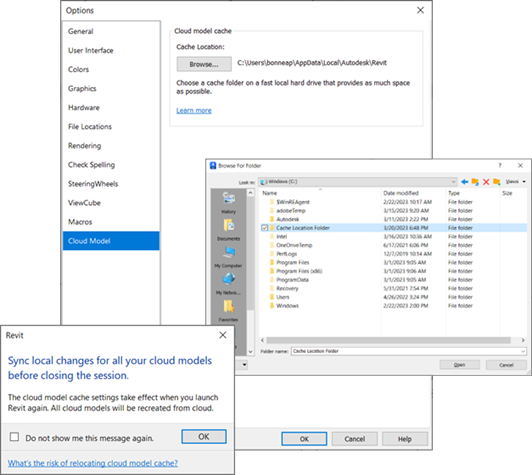
Task: Click the Browse... button for Cache Location
Action: click(x=204, y=64)
